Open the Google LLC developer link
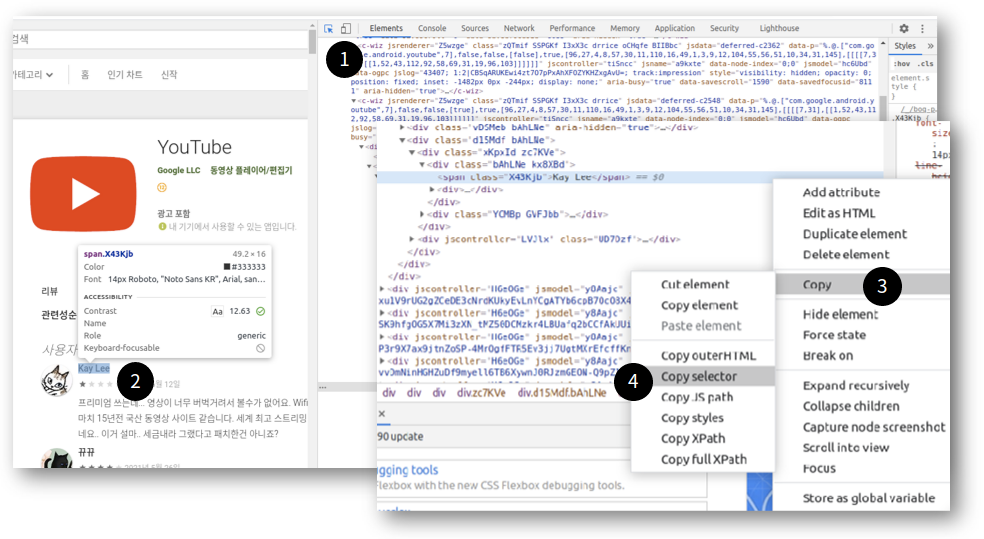This screenshot has width=984, height=539. click(x=178, y=171)
